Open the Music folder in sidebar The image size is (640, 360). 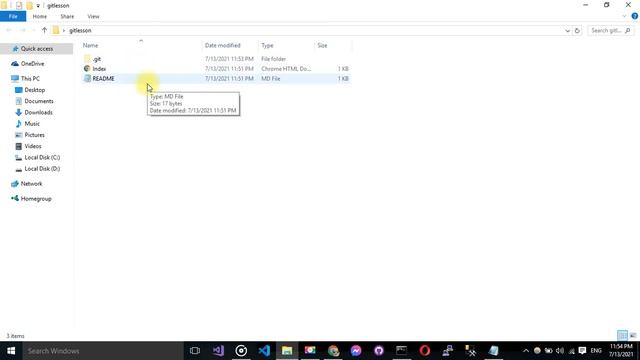[x=32, y=124]
